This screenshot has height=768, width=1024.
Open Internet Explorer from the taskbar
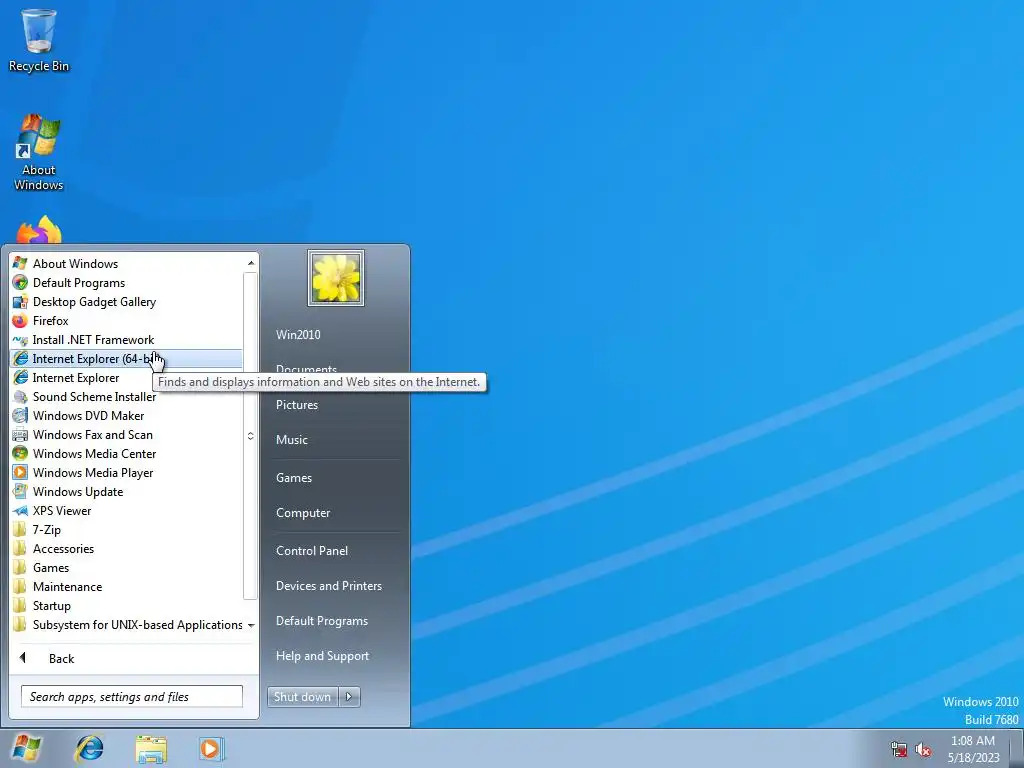click(x=89, y=748)
